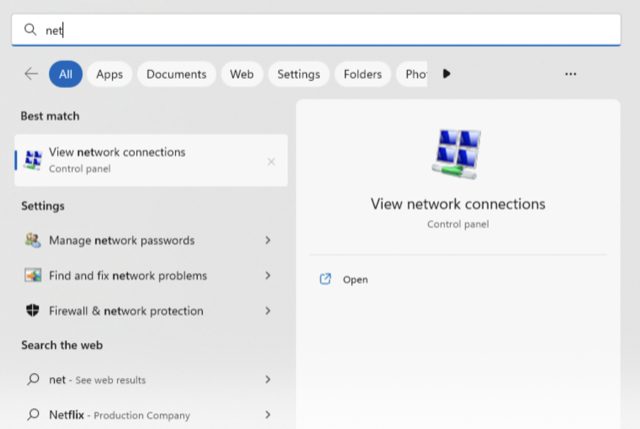Expand Find and fix network problems chevron
The width and height of the screenshot is (640, 429).
point(268,276)
